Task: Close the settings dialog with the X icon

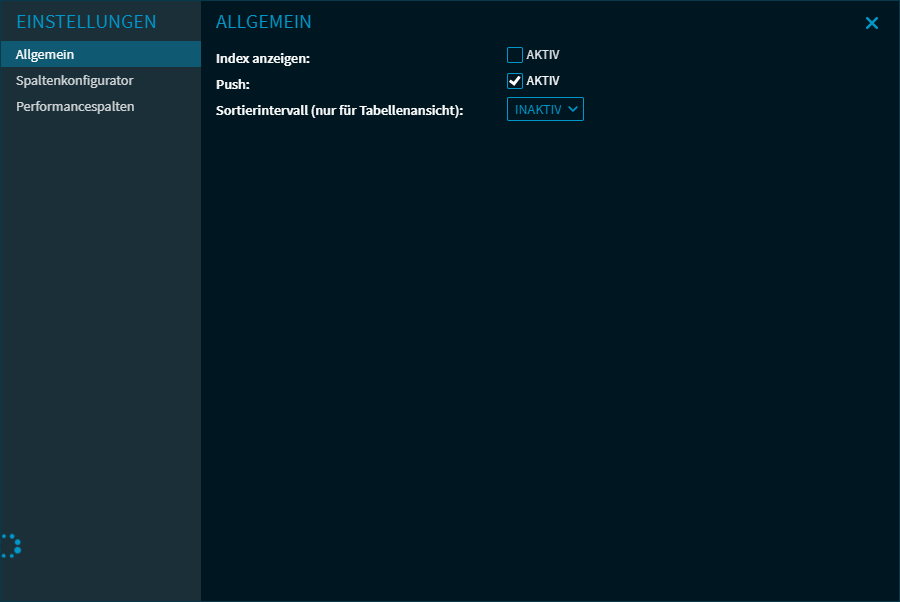Action: [871, 23]
